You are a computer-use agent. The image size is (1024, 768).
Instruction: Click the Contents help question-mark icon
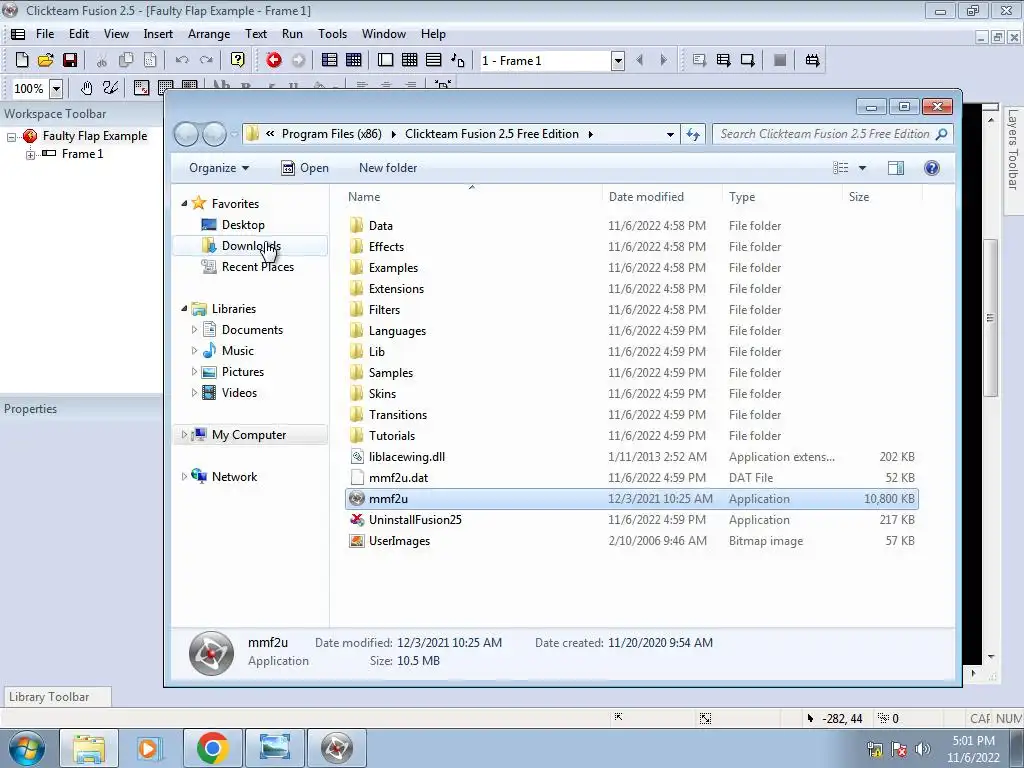coord(238,60)
